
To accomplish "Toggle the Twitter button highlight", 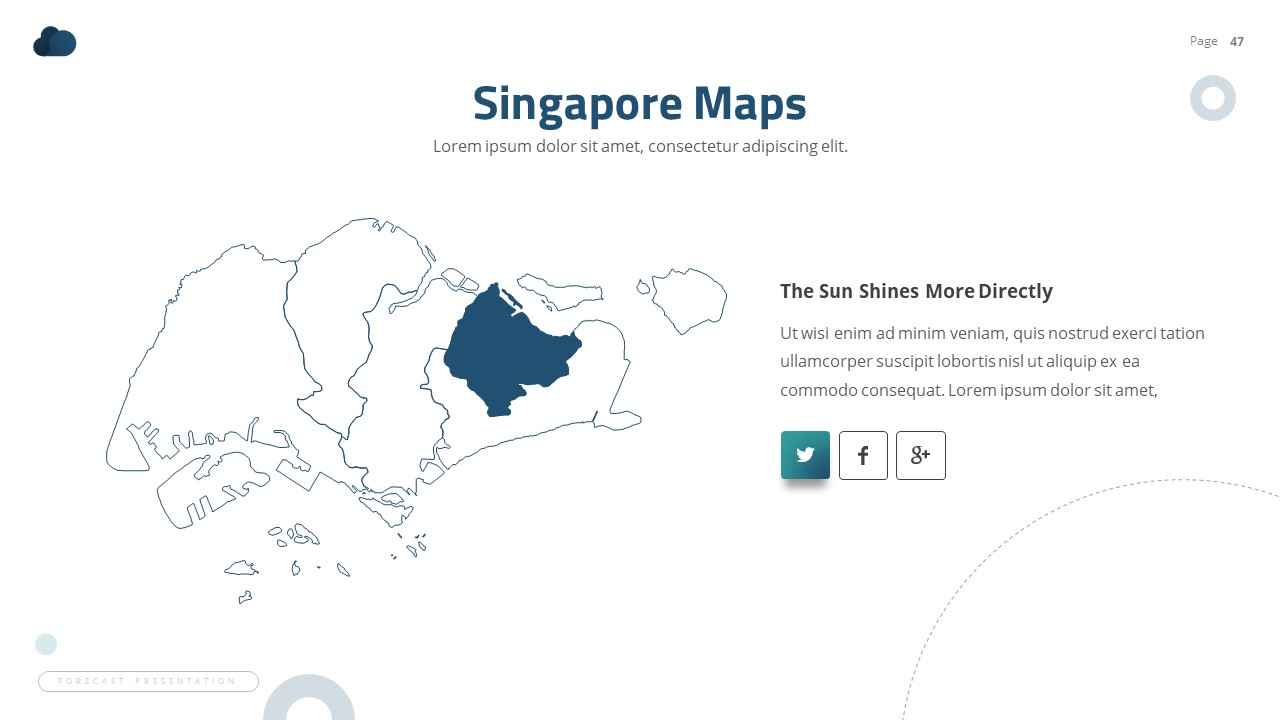I will tap(805, 455).
